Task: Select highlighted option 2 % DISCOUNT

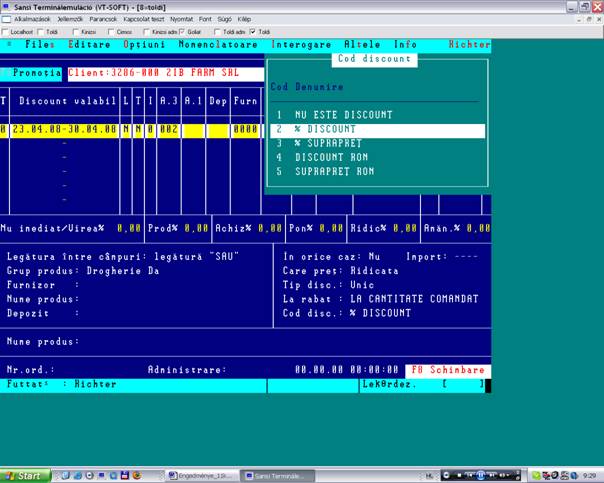Action: (378, 131)
